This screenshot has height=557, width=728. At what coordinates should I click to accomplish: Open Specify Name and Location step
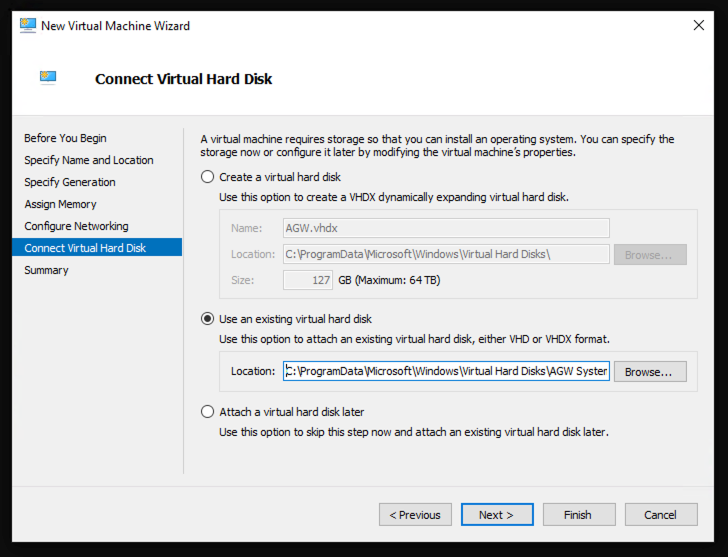click(89, 160)
